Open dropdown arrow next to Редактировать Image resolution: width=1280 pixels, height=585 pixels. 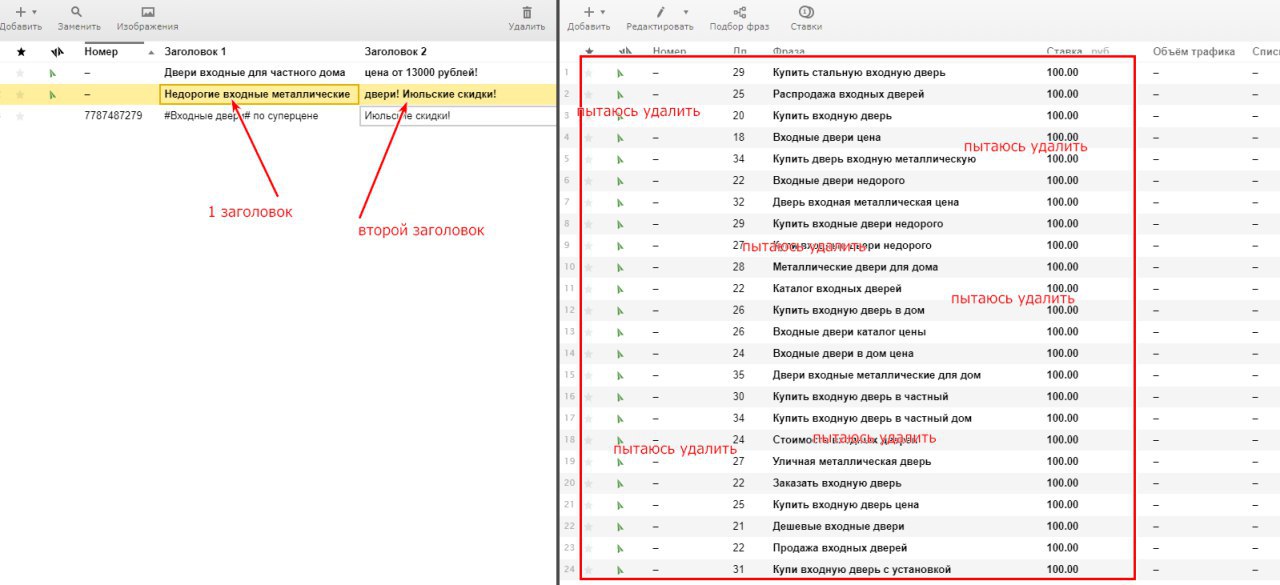[685, 12]
